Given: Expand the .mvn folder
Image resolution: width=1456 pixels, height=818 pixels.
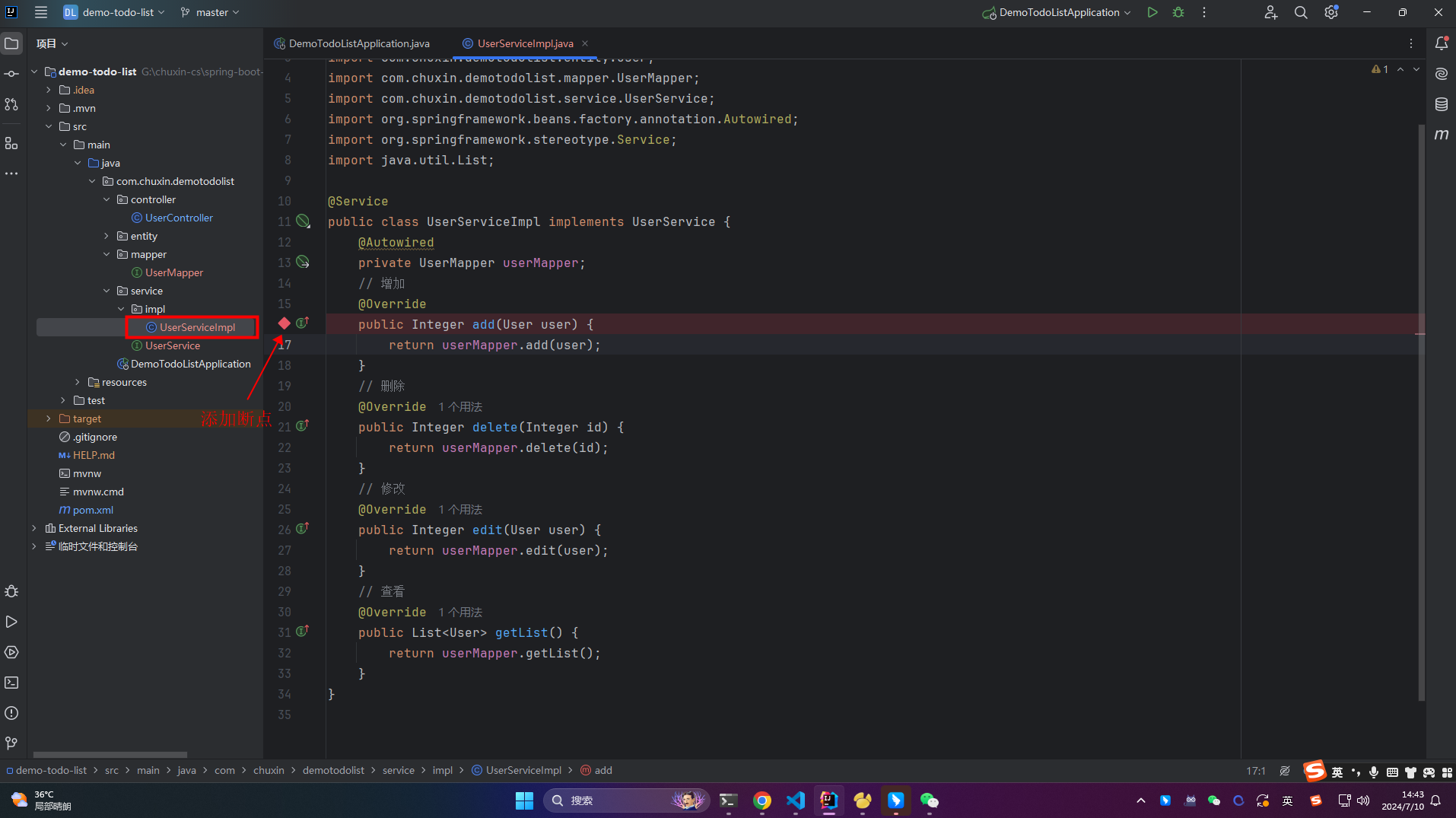Looking at the screenshot, I should coord(49,108).
